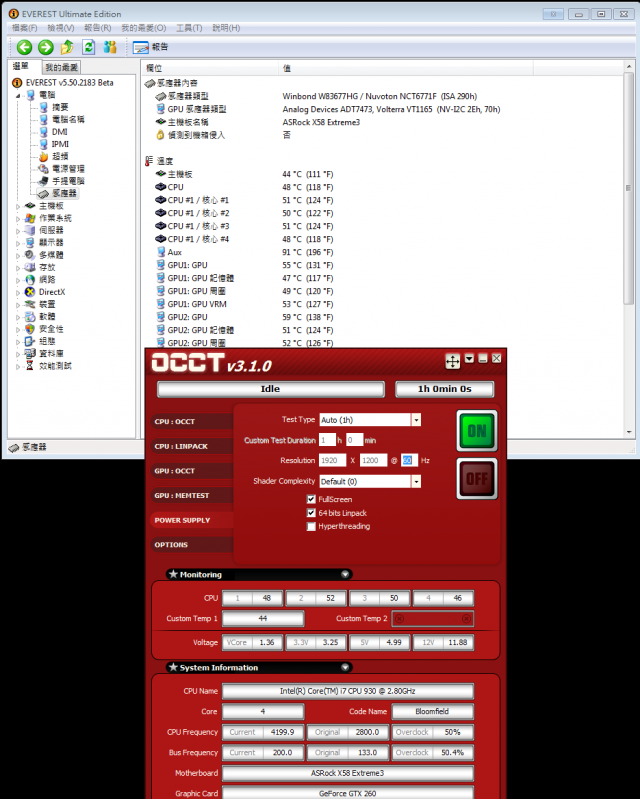Click the 網路 globe icon in tree
The image size is (640, 800).
(30, 280)
